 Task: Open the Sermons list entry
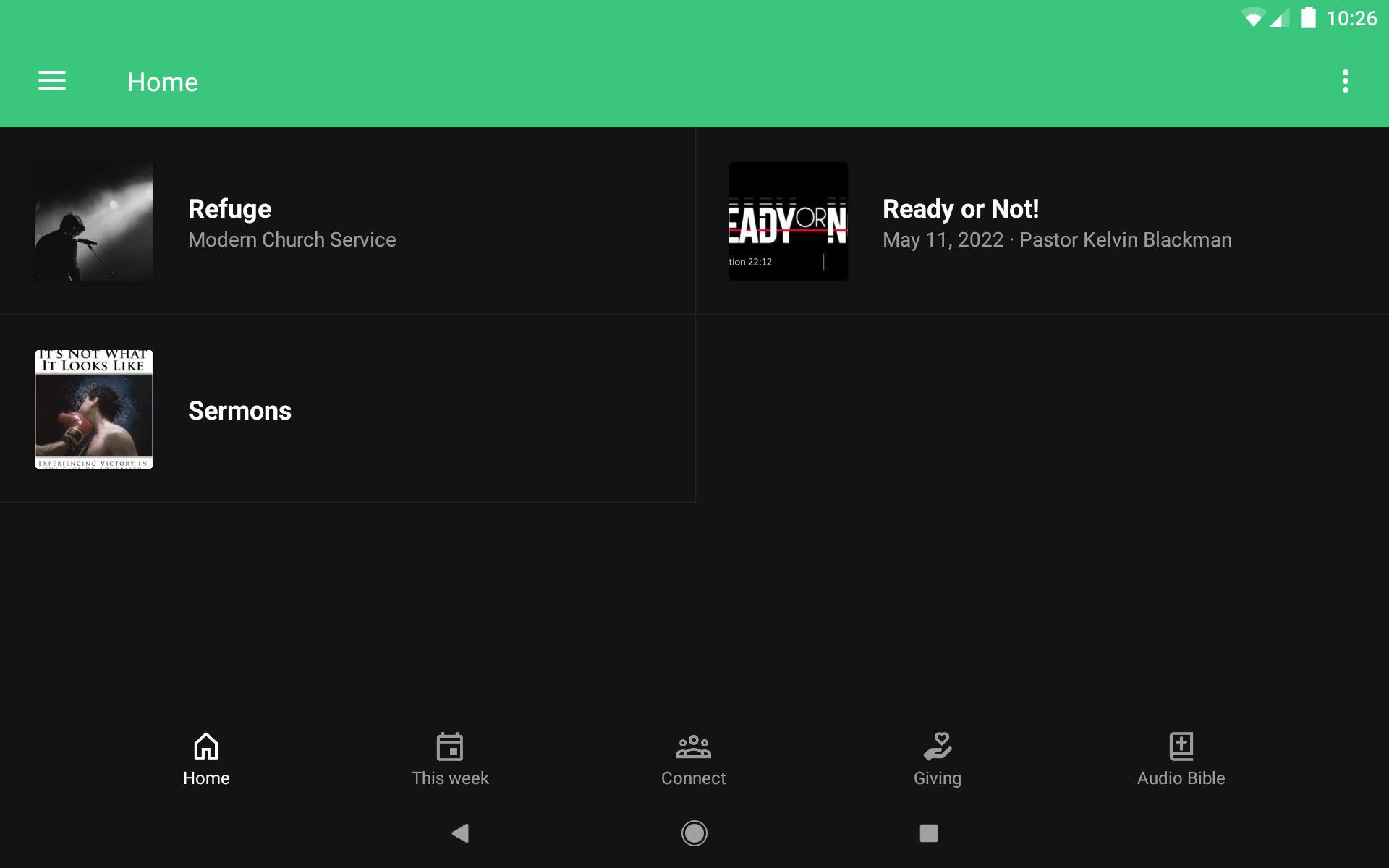pos(239,411)
